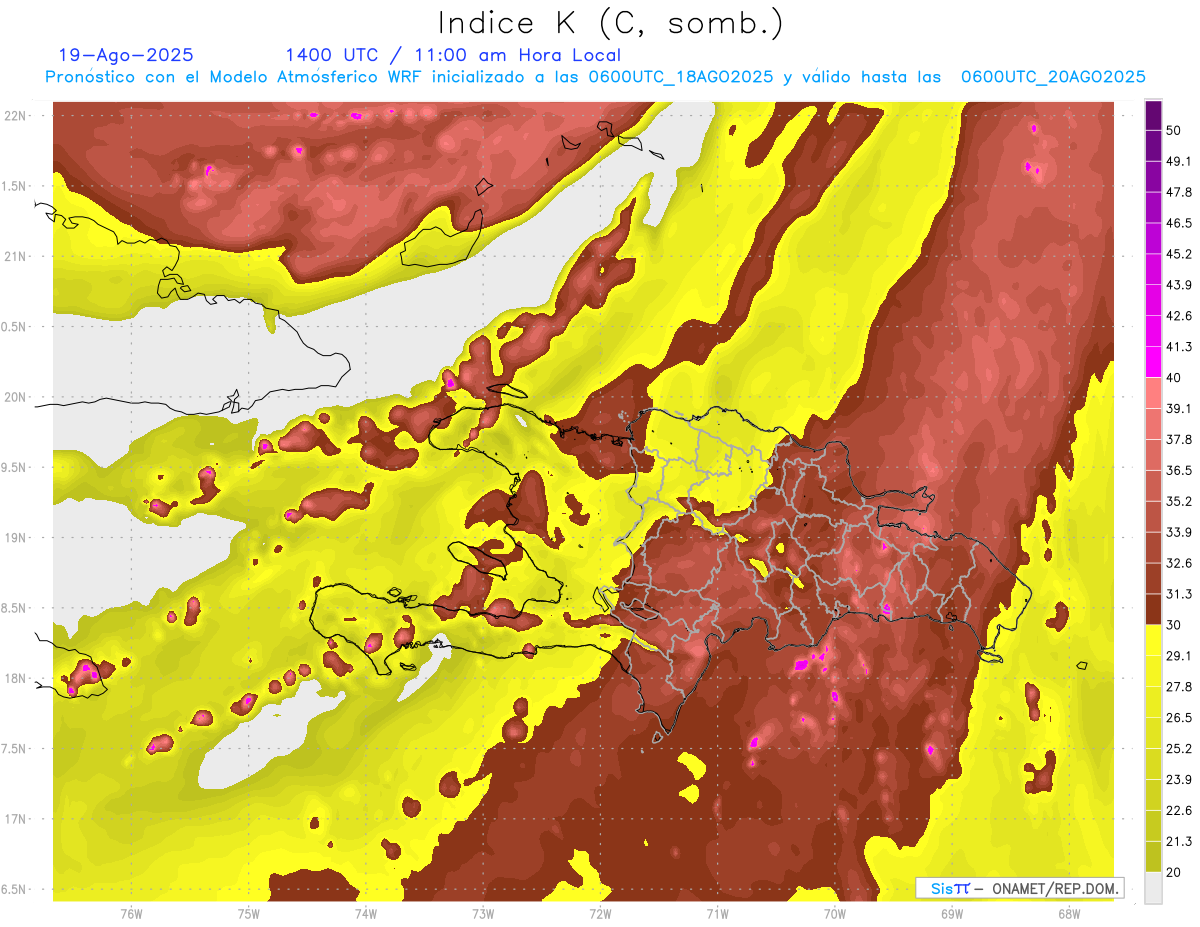Click the "1400 UTC / 11:00 am Hora Local" text

453,55
